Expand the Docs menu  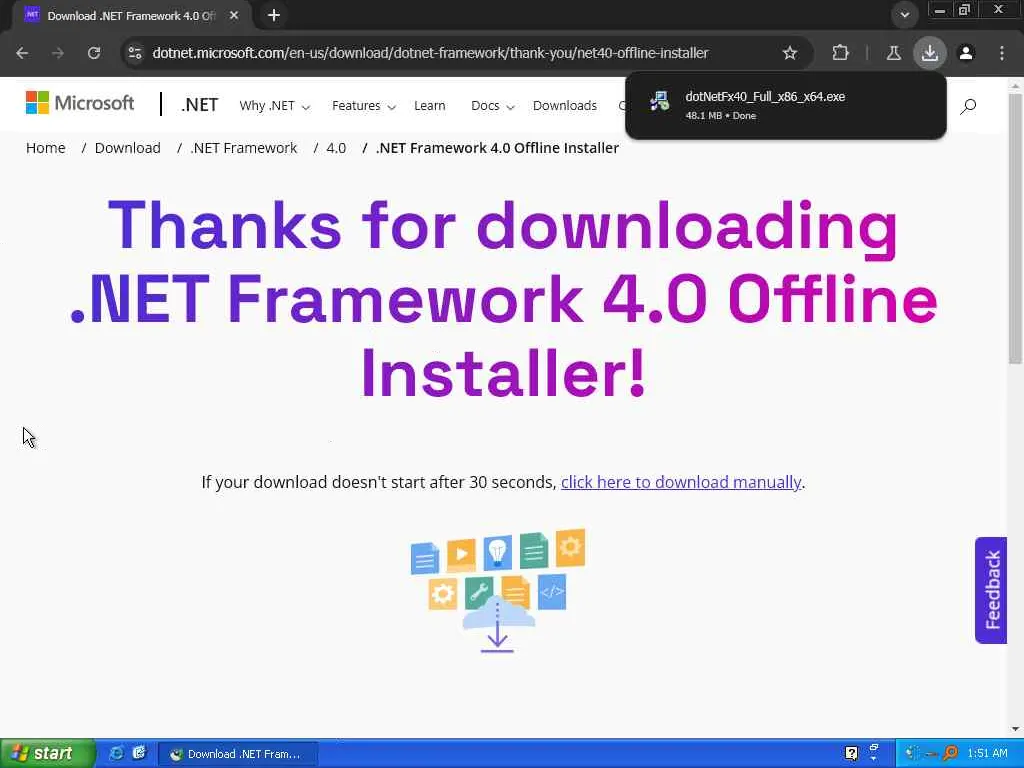point(492,106)
